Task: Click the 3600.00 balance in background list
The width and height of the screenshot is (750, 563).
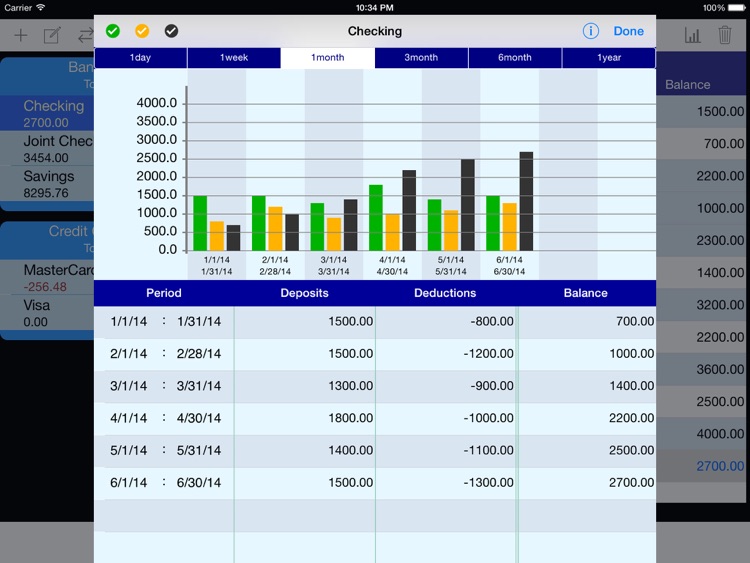Action: pos(720,369)
